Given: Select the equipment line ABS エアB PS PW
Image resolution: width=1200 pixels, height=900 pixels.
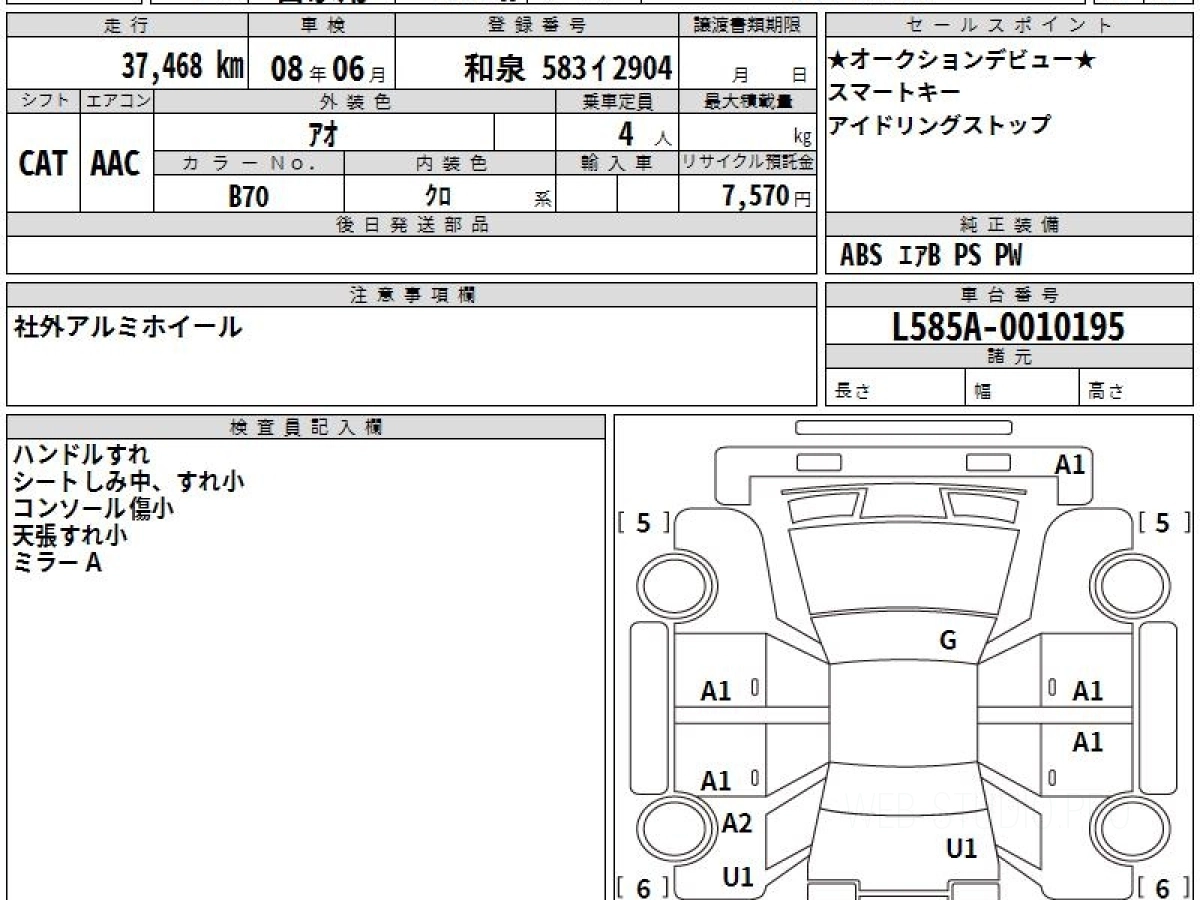Looking at the screenshot, I should pyautogui.click(x=931, y=256).
